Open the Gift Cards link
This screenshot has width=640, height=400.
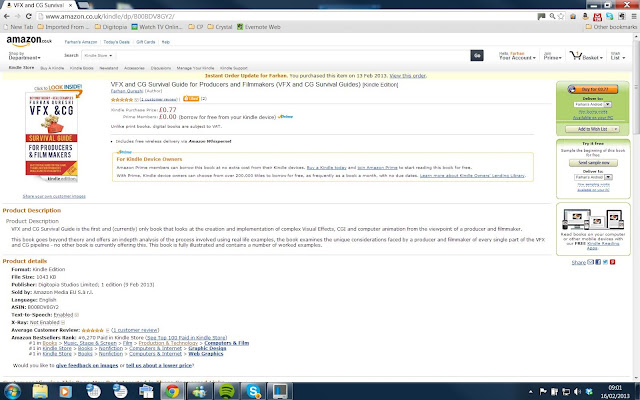pos(146,42)
